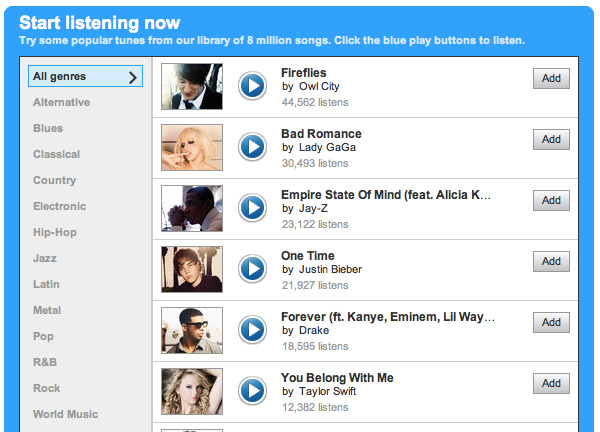Click Add button next to Bad Romance
Image resolution: width=600 pixels, height=432 pixels.
point(551,140)
